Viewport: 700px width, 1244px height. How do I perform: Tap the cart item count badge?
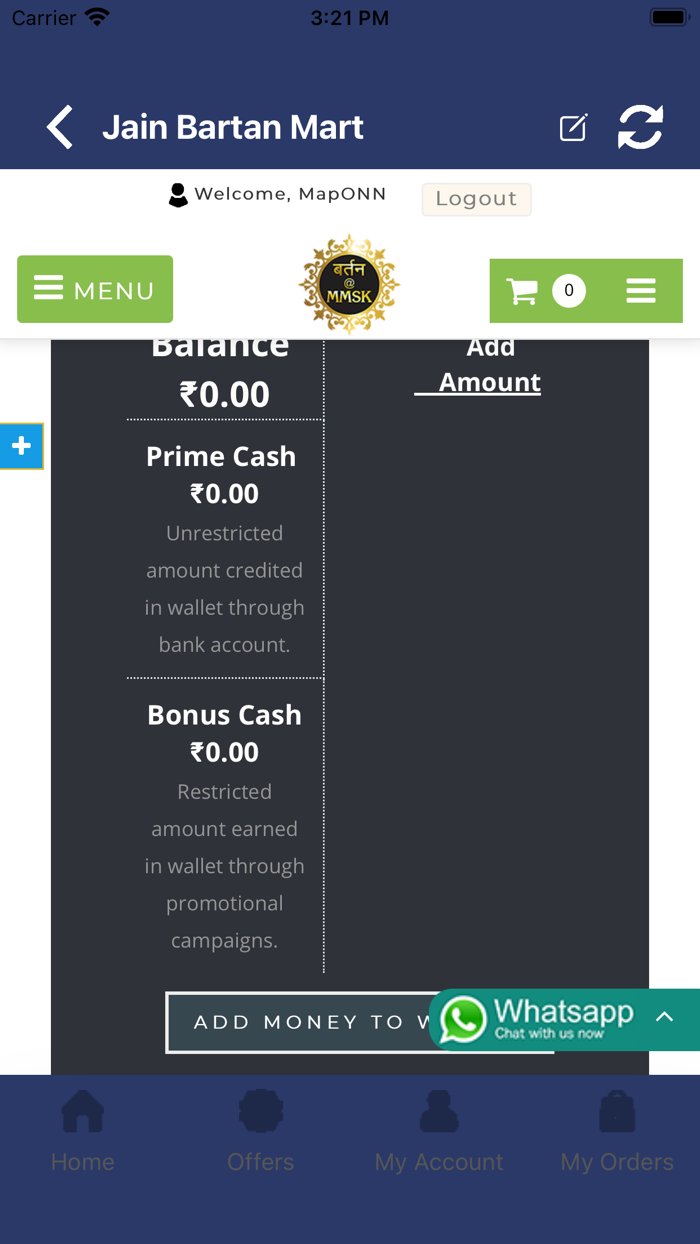tap(569, 291)
